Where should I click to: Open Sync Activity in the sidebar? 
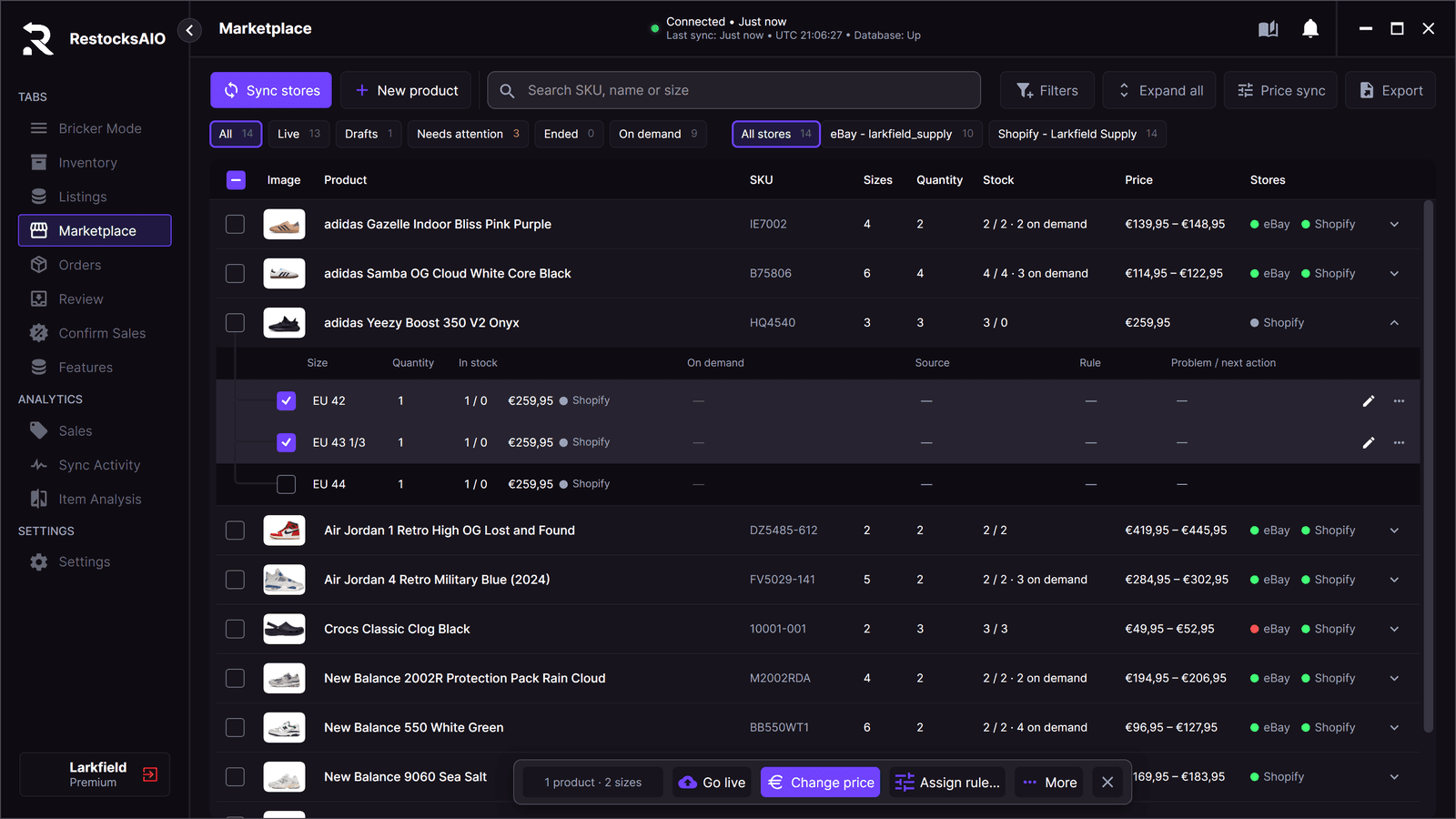point(95,465)
